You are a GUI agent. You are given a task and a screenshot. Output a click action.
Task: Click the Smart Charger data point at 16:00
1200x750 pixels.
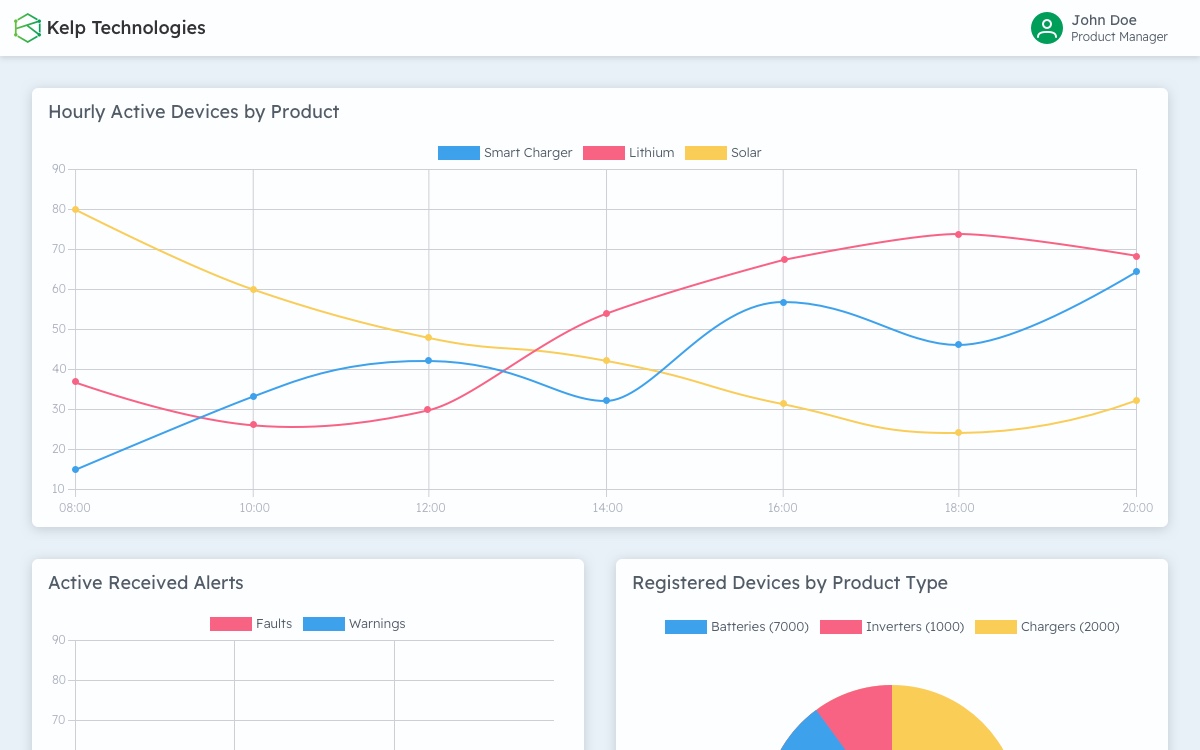[783, 301]
